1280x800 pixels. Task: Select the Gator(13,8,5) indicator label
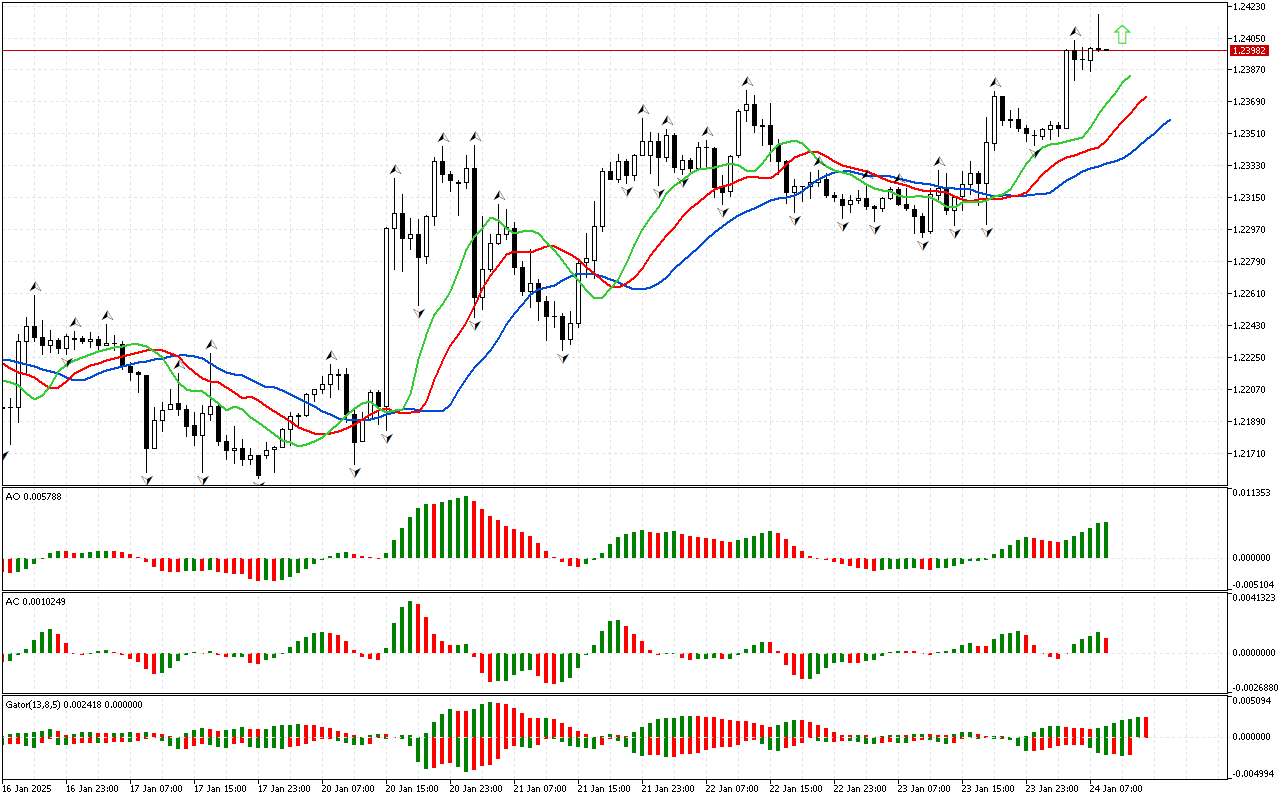point(74,704)
